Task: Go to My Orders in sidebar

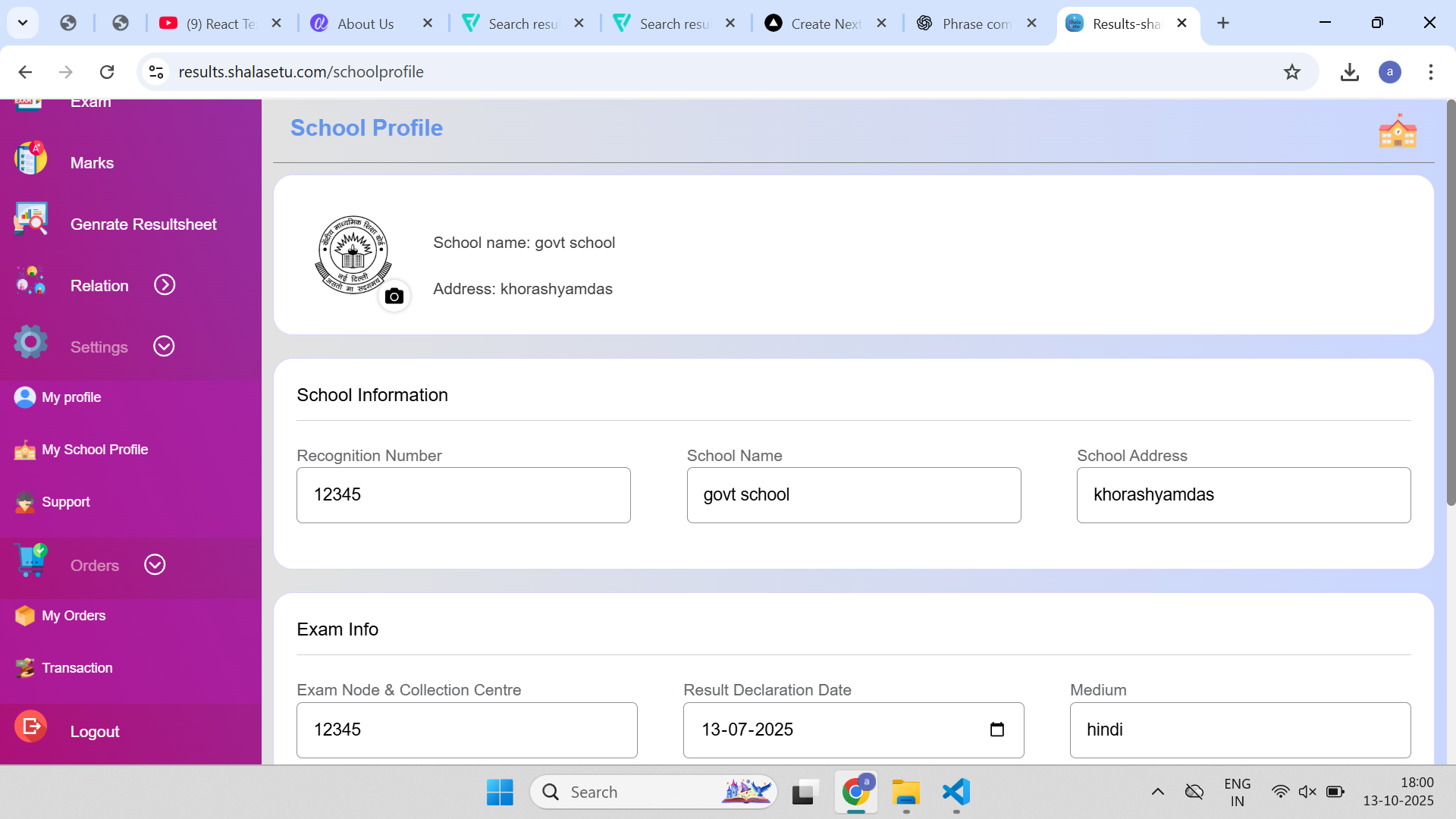Action: coord(74,616)
